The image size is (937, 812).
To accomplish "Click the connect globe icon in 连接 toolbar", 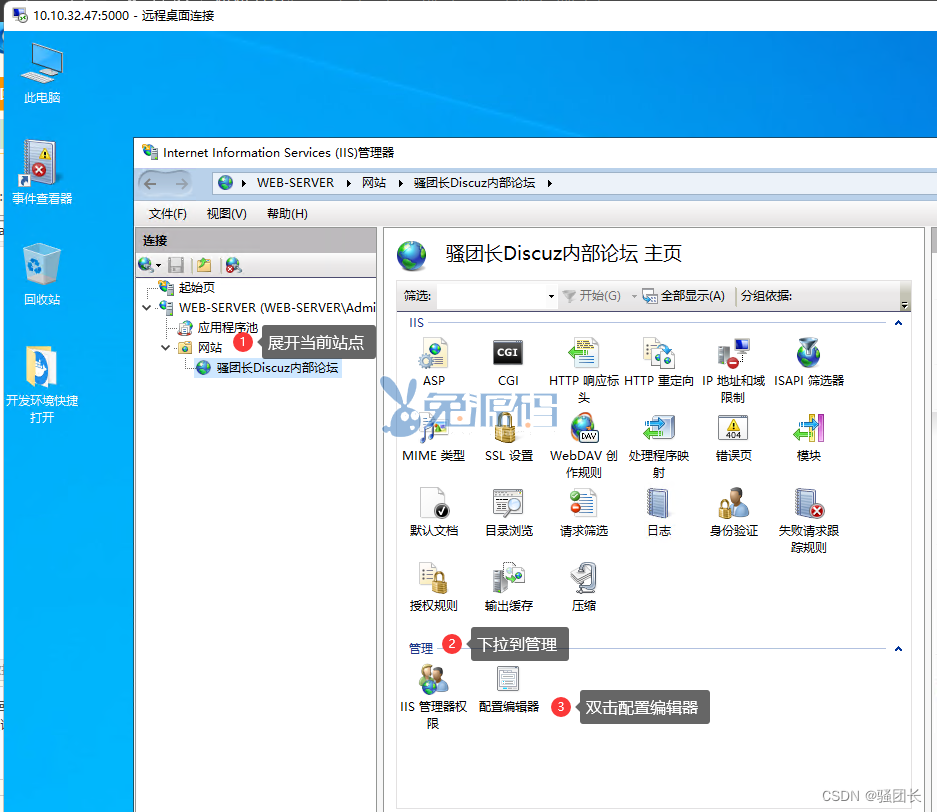I will click(x=145, y=265).
